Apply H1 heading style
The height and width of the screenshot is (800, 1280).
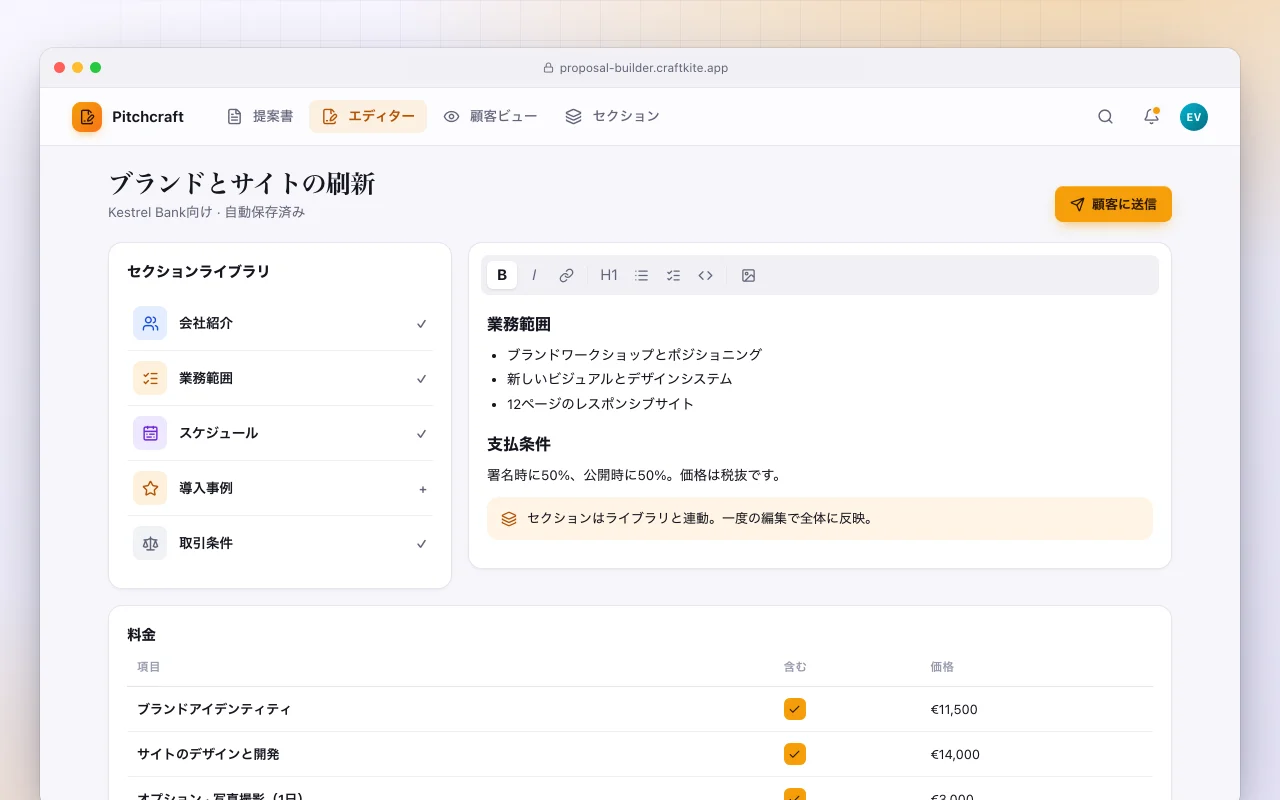coord(609,275)
